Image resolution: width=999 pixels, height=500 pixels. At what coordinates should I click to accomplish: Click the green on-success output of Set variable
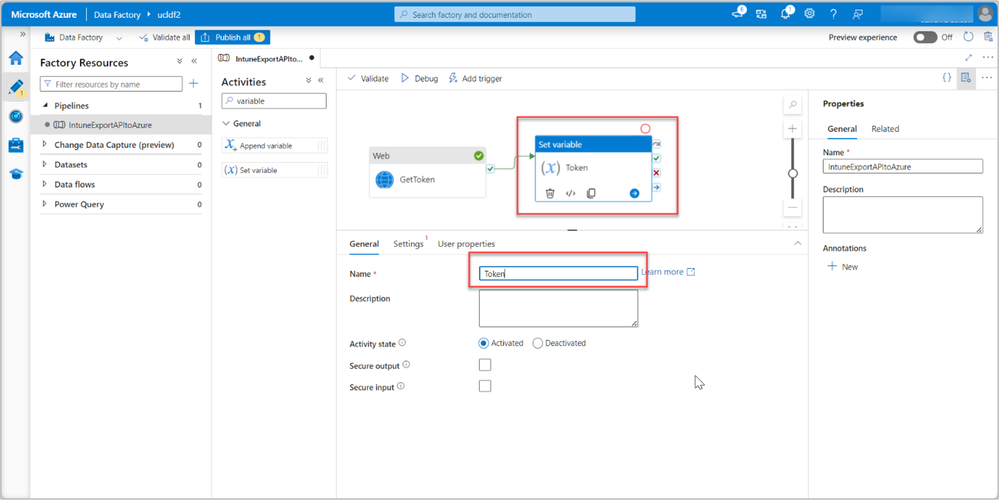coord(656,158)
